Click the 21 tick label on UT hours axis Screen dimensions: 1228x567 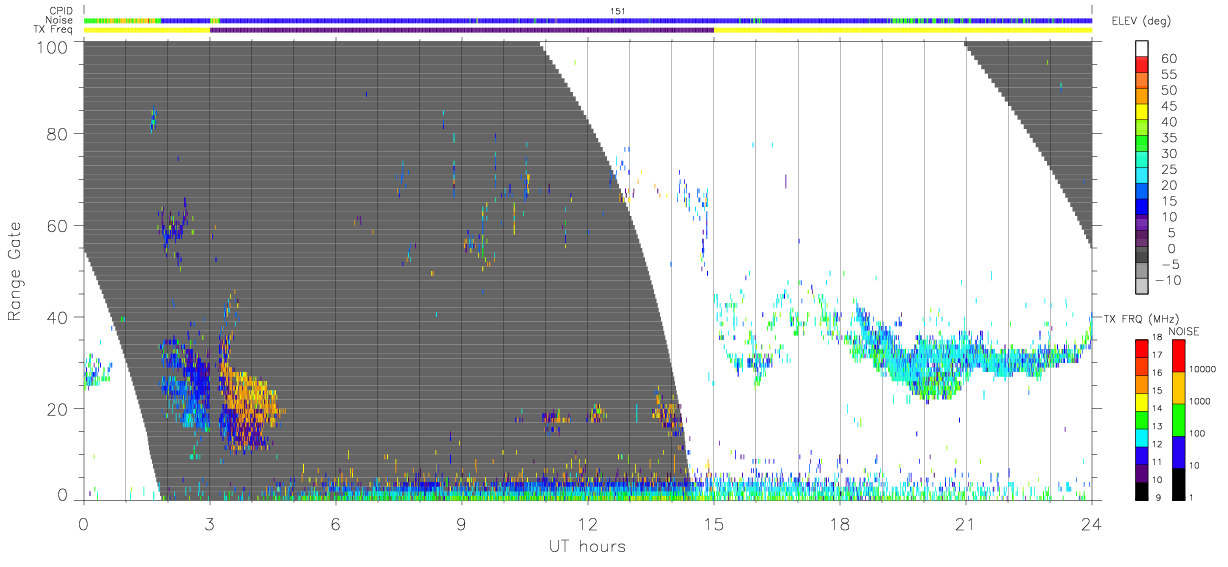pos(965,523)
